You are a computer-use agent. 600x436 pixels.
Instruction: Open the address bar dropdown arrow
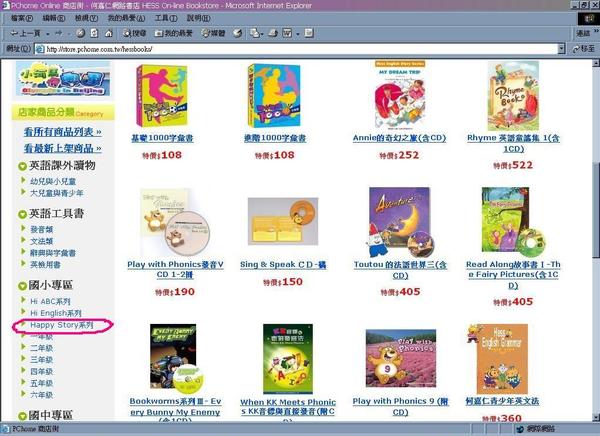click(x=561, y=49)
